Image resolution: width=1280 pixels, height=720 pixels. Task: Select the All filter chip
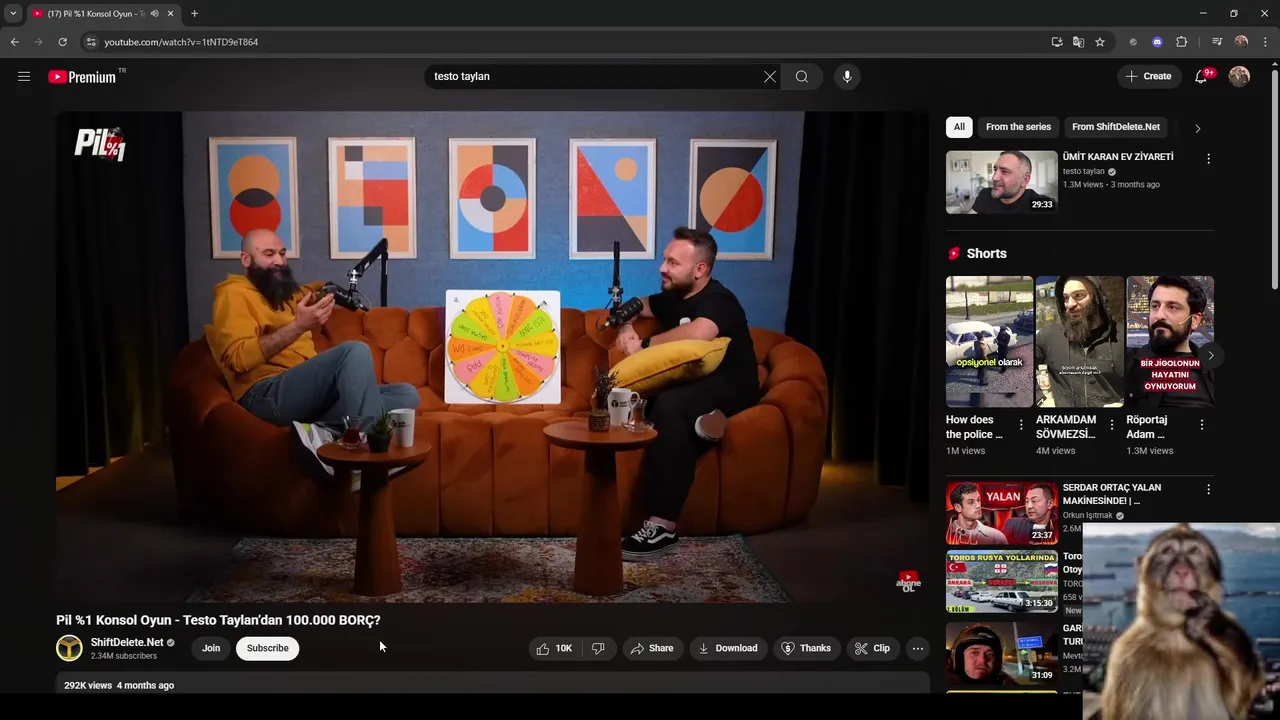click(959, 127)
